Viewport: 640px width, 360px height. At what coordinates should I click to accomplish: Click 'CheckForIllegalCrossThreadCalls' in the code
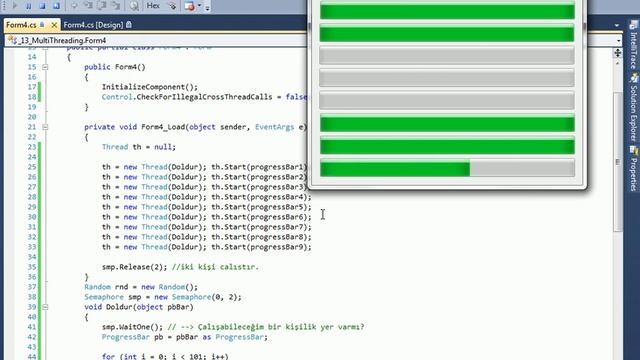(204, 97)
